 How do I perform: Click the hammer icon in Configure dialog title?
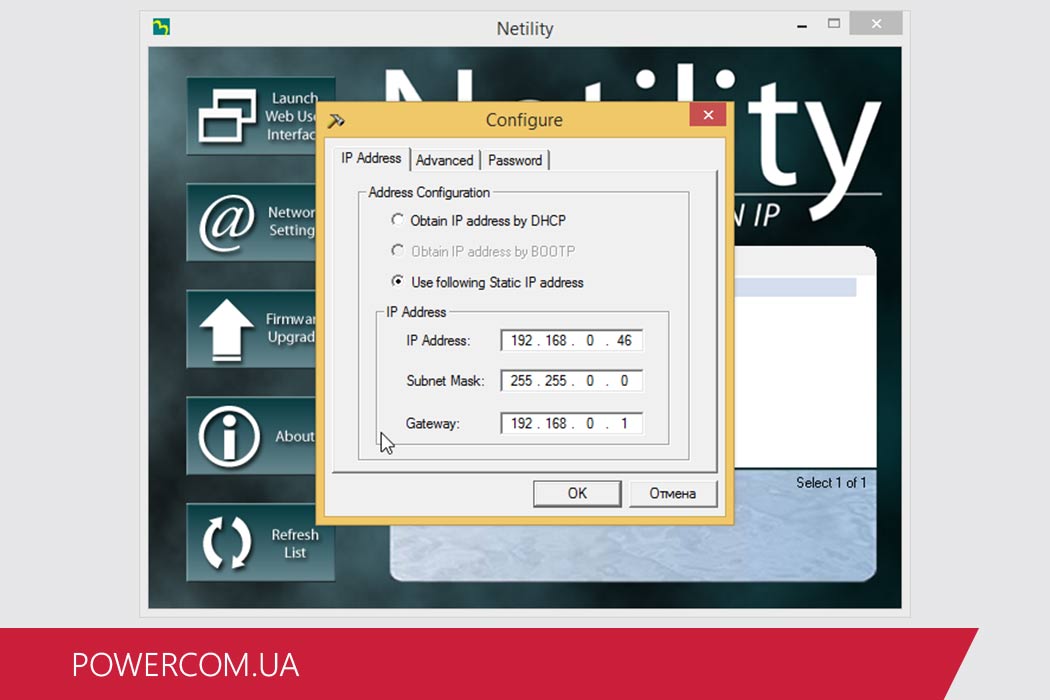pos(337,120)
